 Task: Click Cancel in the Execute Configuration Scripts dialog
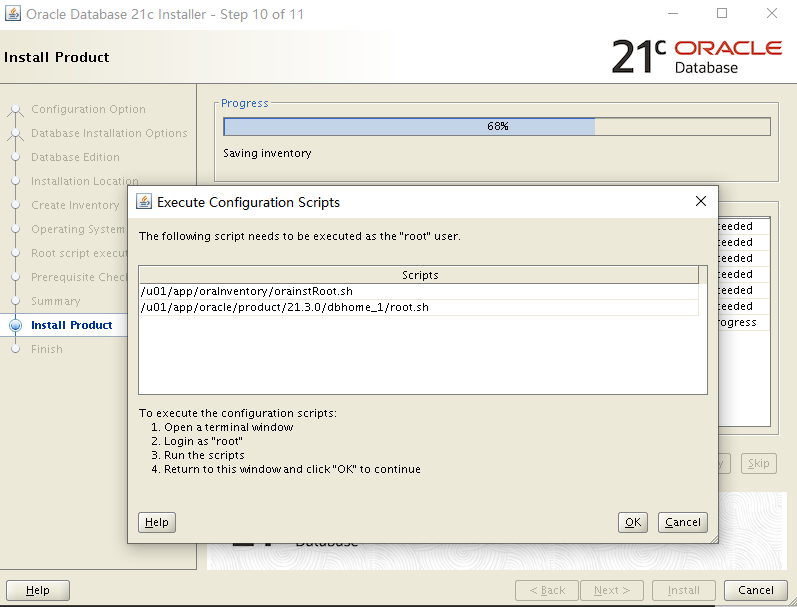coord(682,522)
